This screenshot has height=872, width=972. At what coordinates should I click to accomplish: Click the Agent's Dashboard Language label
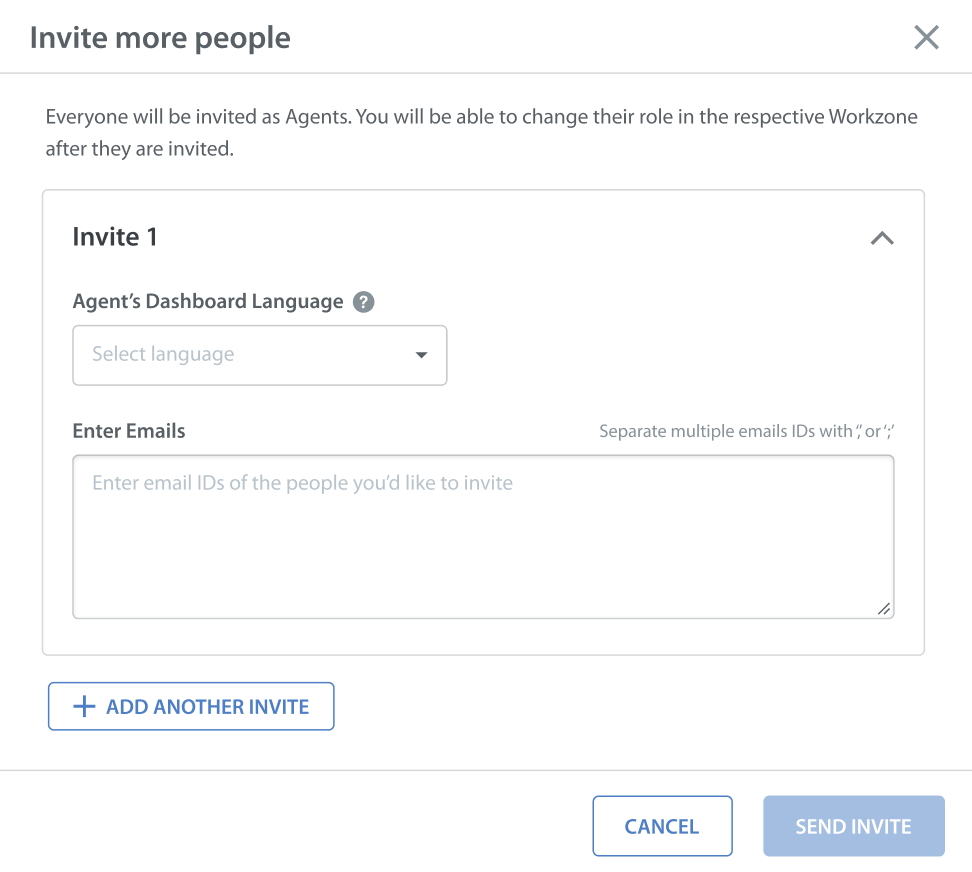[x=208, y=301]
